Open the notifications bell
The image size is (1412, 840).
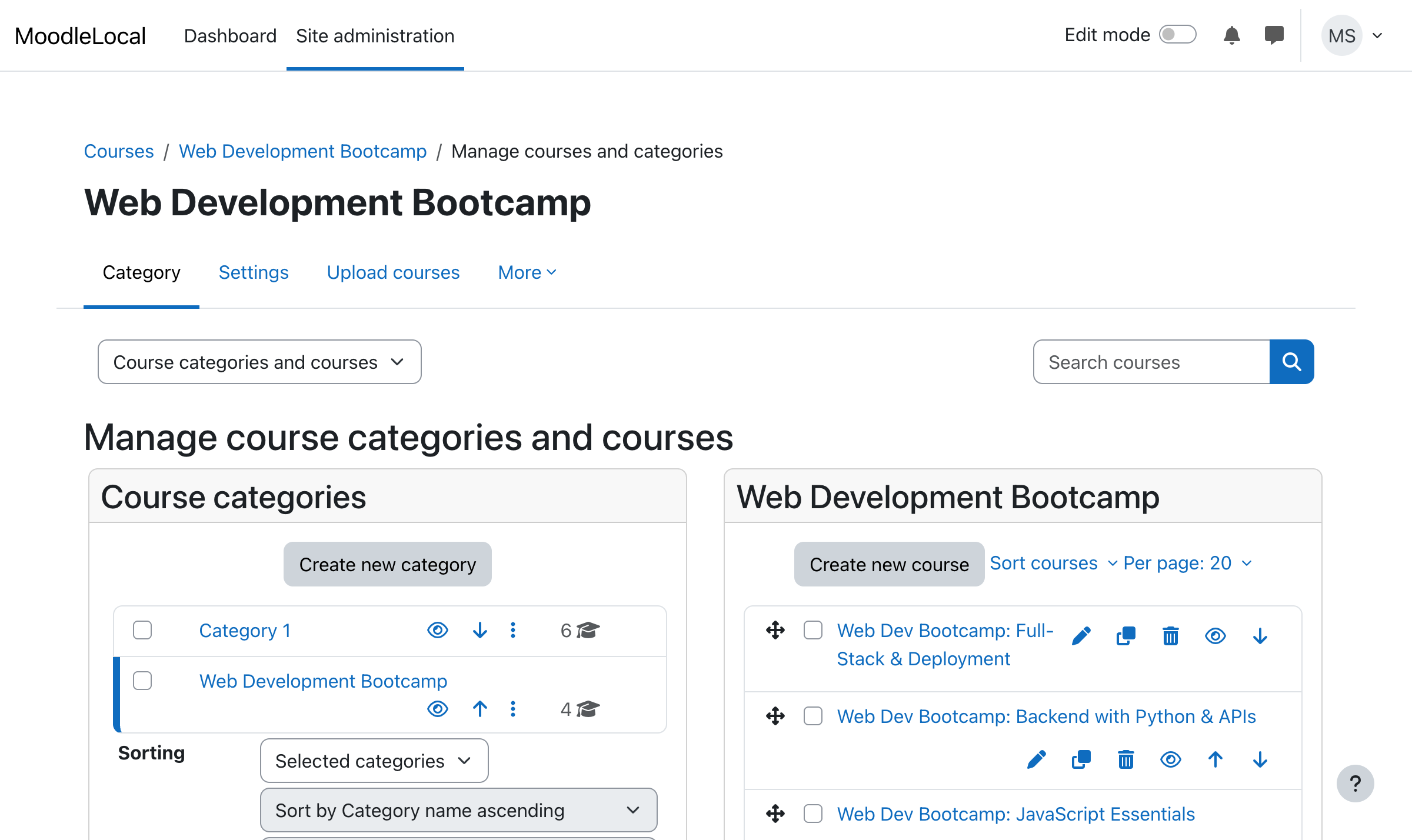(1231, 35)
